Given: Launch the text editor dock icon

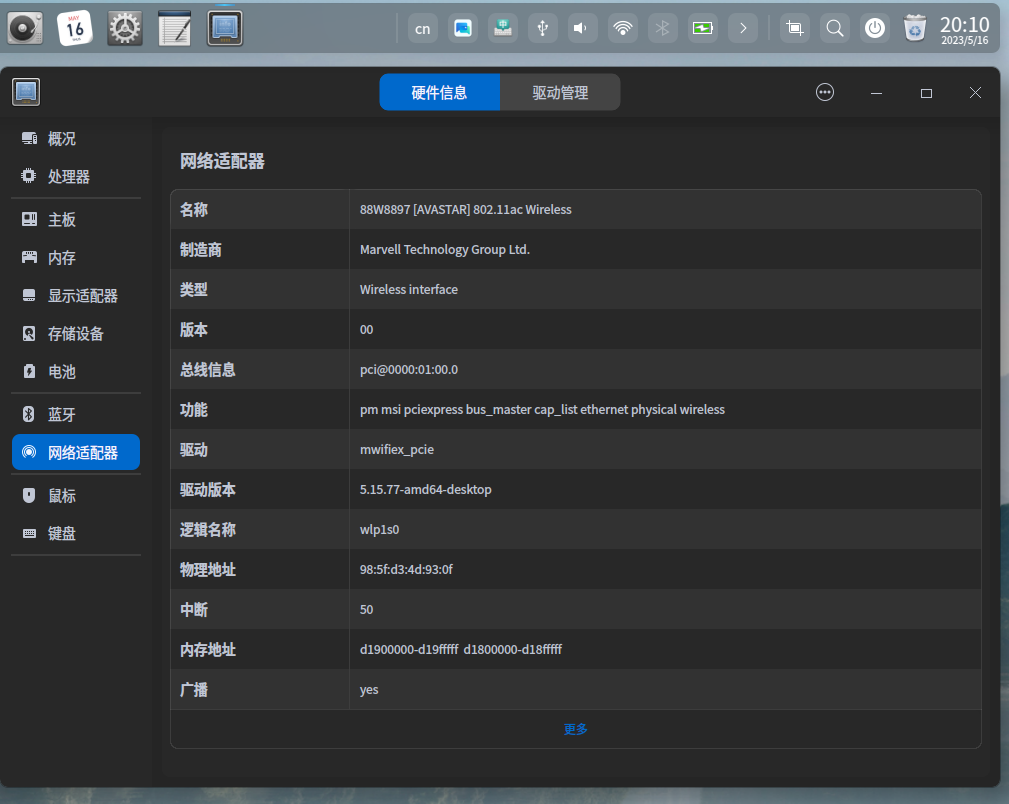Looking at the screenshot, I should [x=175, y=28].
